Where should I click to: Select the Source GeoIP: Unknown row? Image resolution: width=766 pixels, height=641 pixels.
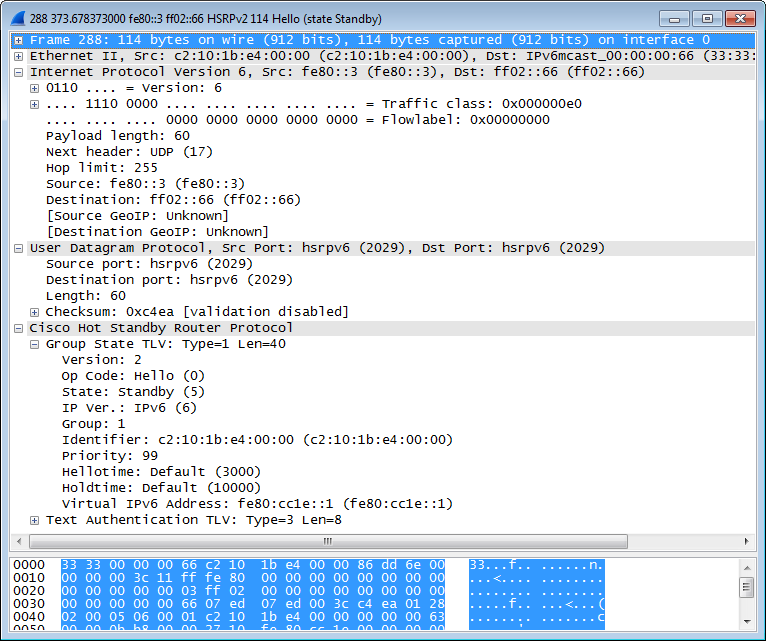pos(137,216)
